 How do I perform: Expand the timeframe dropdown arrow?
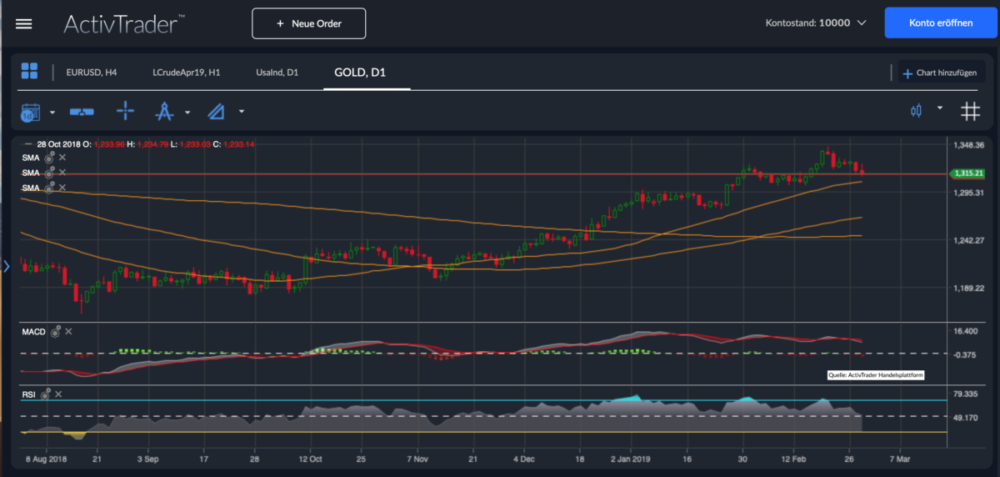coord(52,112)
